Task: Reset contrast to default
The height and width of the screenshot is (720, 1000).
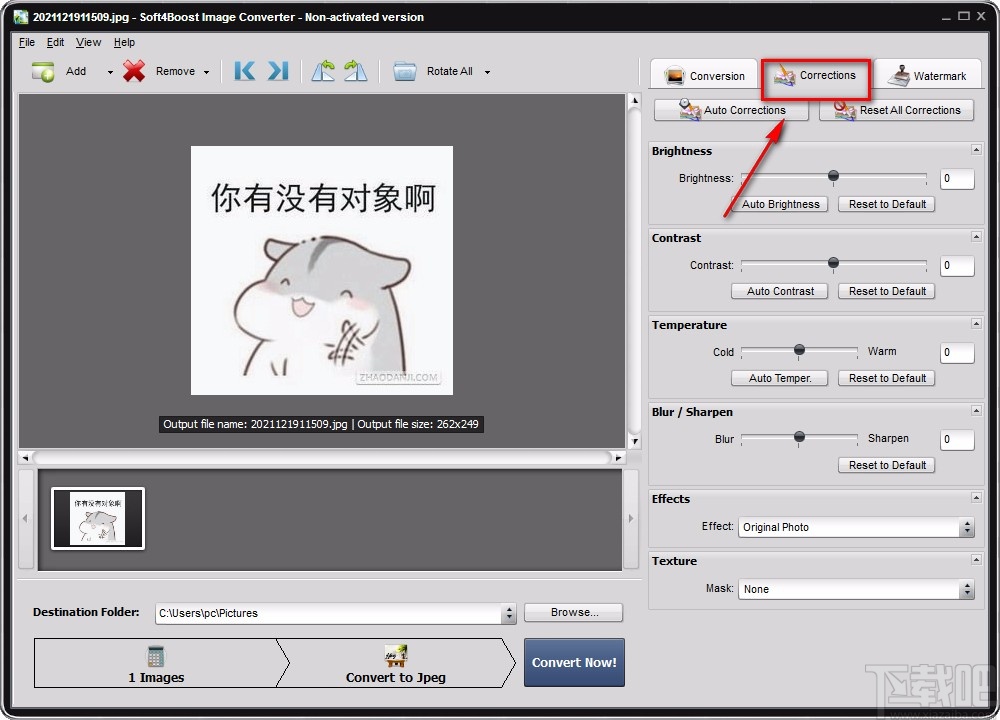Action: click(886, 291)
